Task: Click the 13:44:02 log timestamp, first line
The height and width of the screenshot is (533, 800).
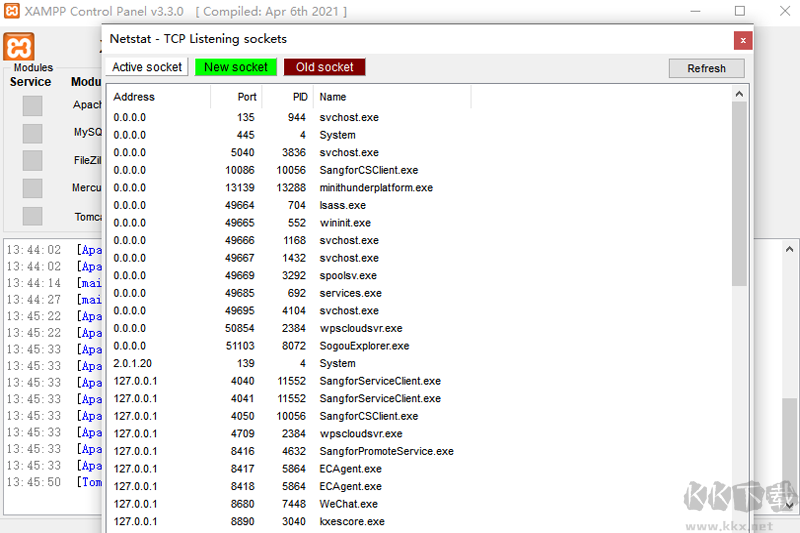Action: 34,249
